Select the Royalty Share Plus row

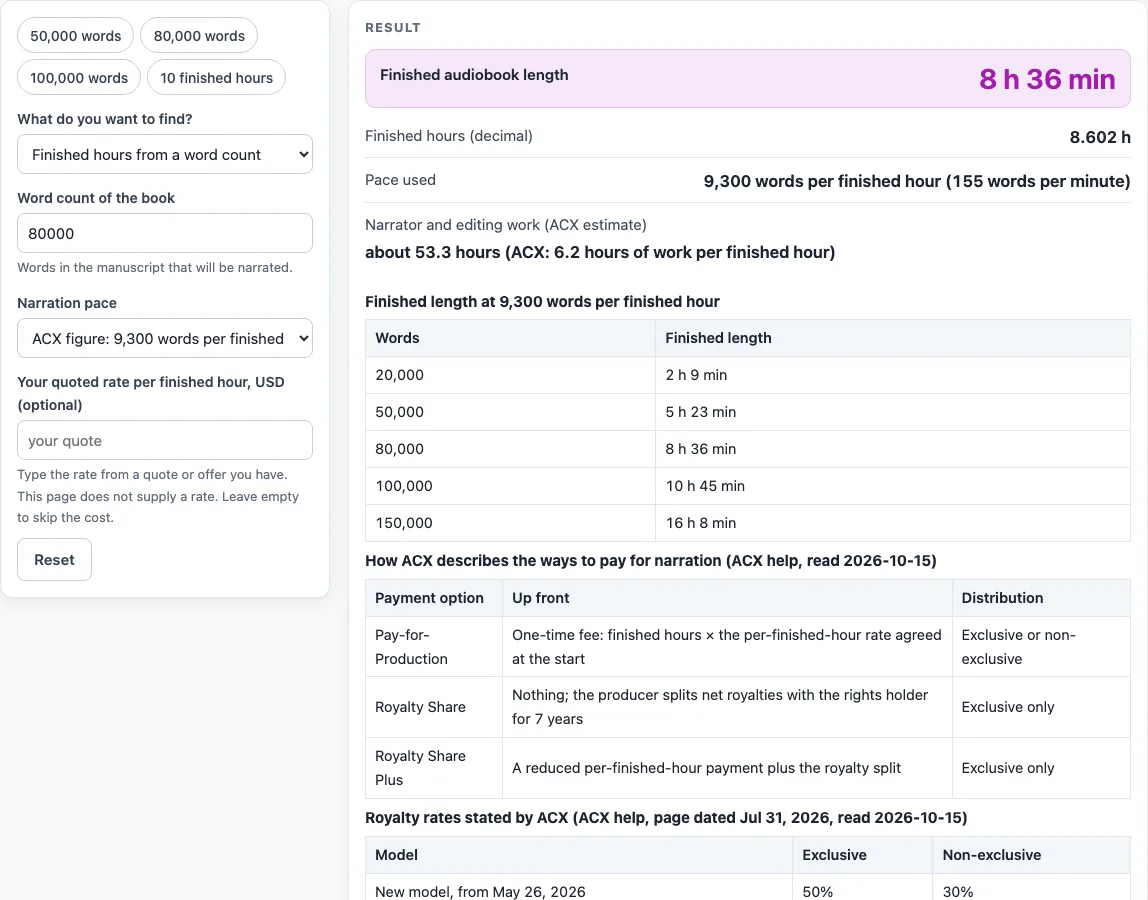coord(748,767)
